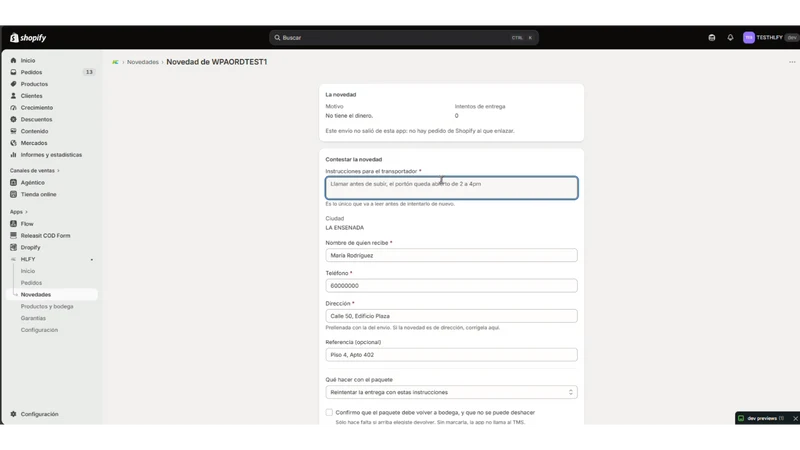Open Productos y bodega submenu item
800x450 pixels.
(x=47, y=306)
